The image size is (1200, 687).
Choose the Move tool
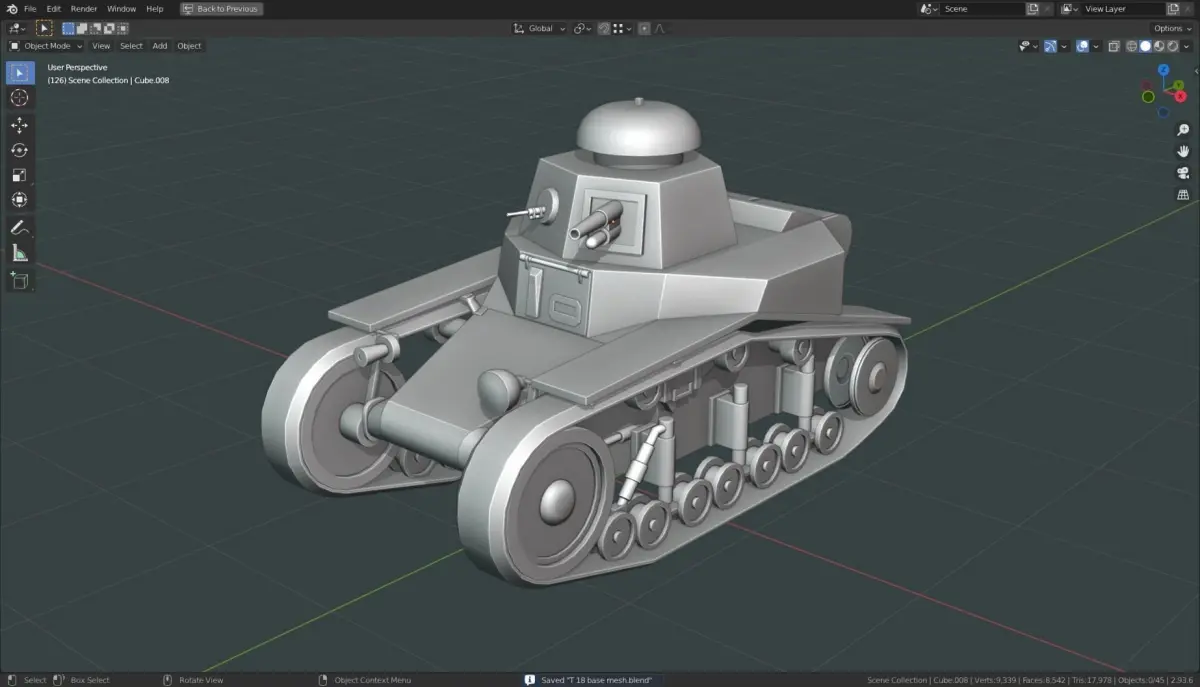pos(20,125)
